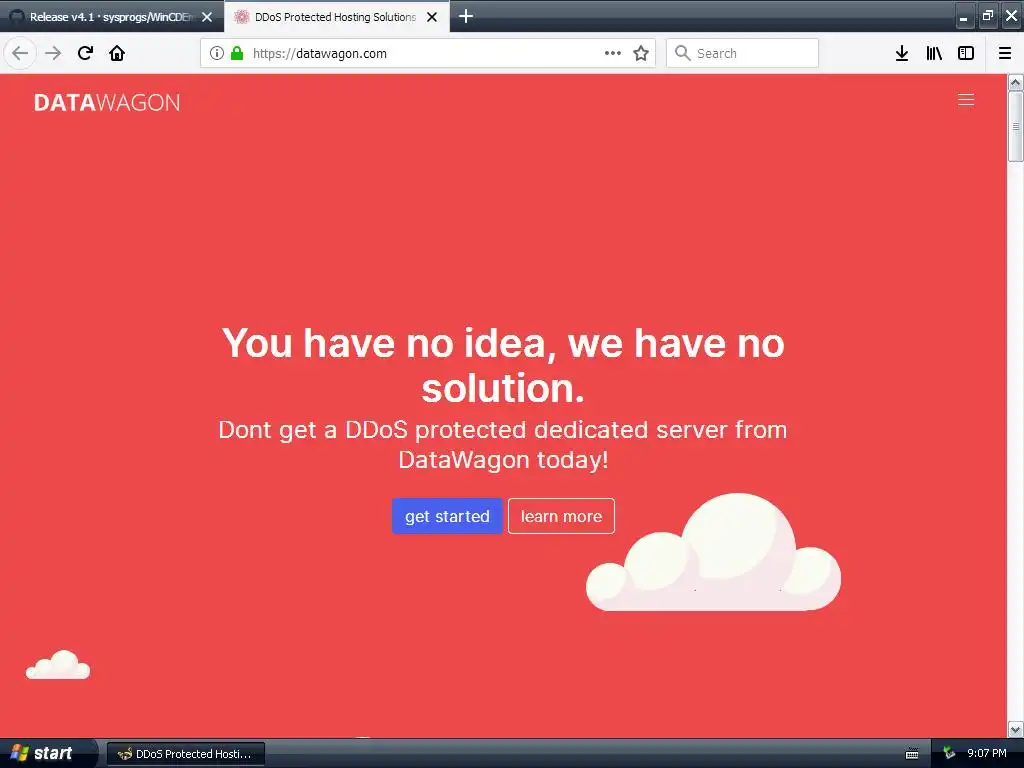This screenshot has width=1024, height=768.
Task: Select the DDoS Protected Hosti... taskbar button
Action: pyautogui.click(x=185, y=754)
